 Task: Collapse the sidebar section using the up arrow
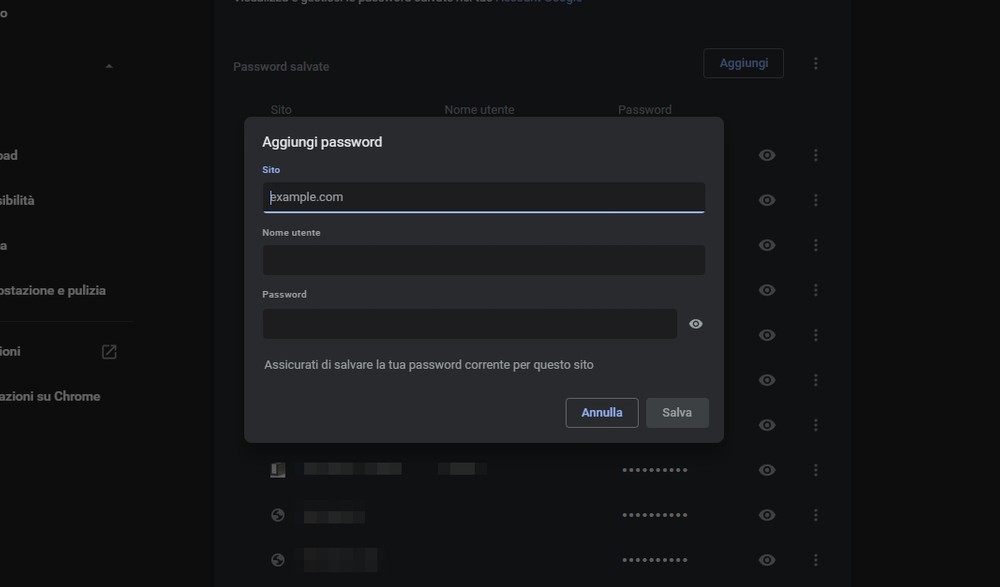(x=109, y=66)
